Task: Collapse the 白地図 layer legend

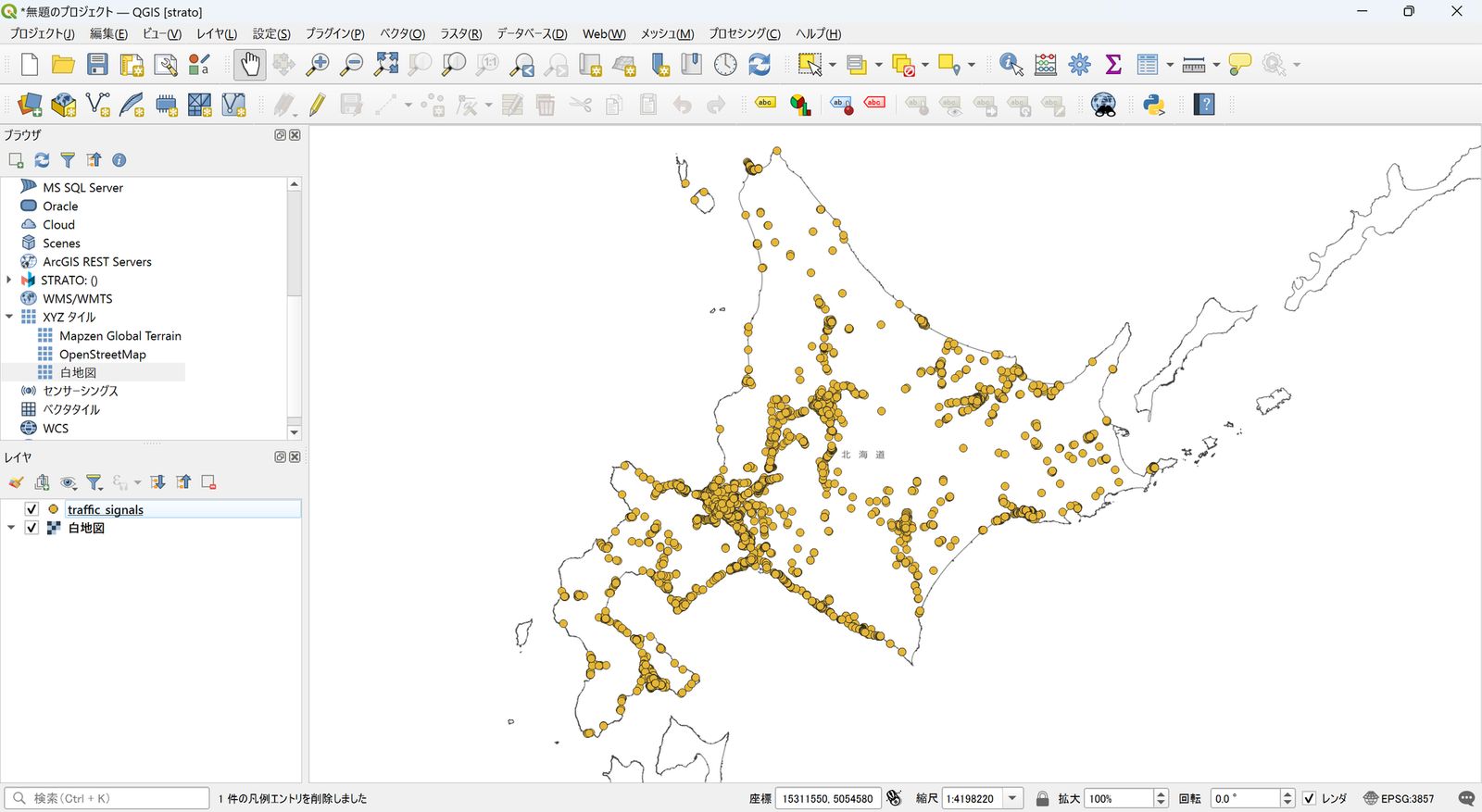Action: (x=11, y=528)
